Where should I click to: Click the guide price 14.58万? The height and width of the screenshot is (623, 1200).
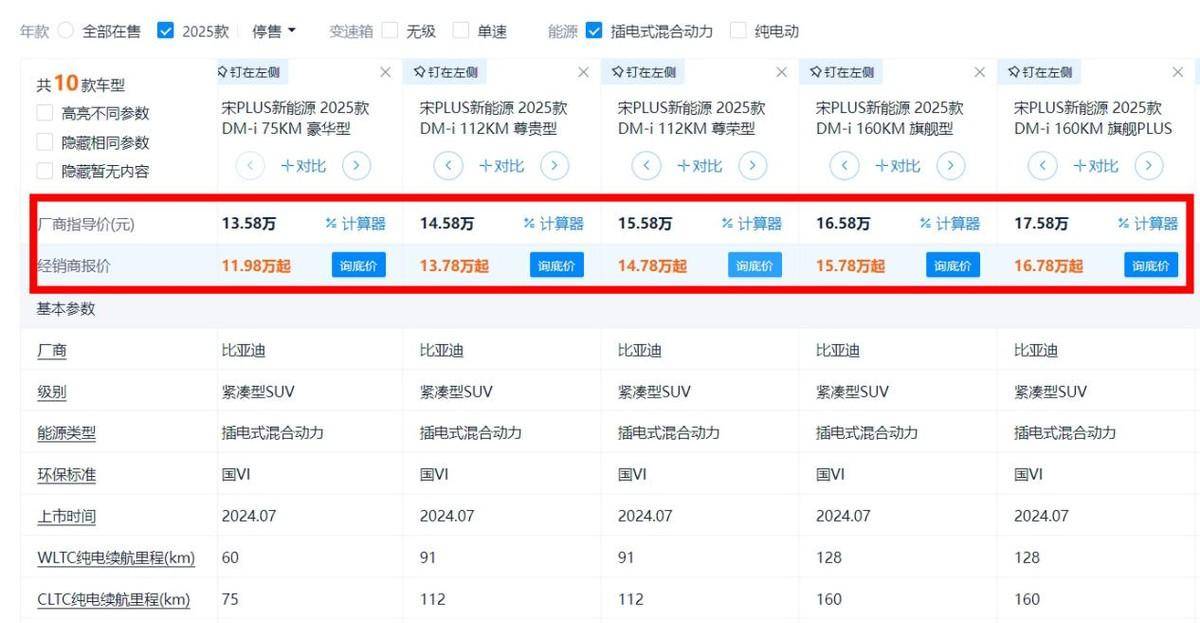pyautogui.click(x=446, y=224)
